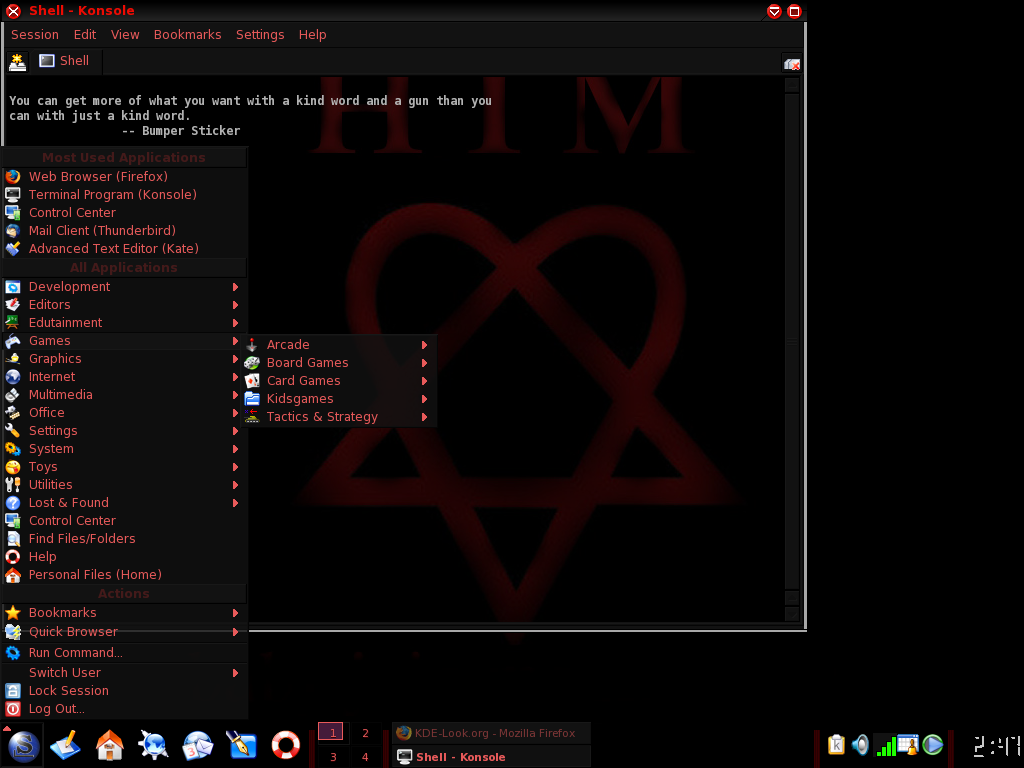This screenshot has height=768, width=1024.
Task: Select the Shell session tab
Action: click(65, 61)
